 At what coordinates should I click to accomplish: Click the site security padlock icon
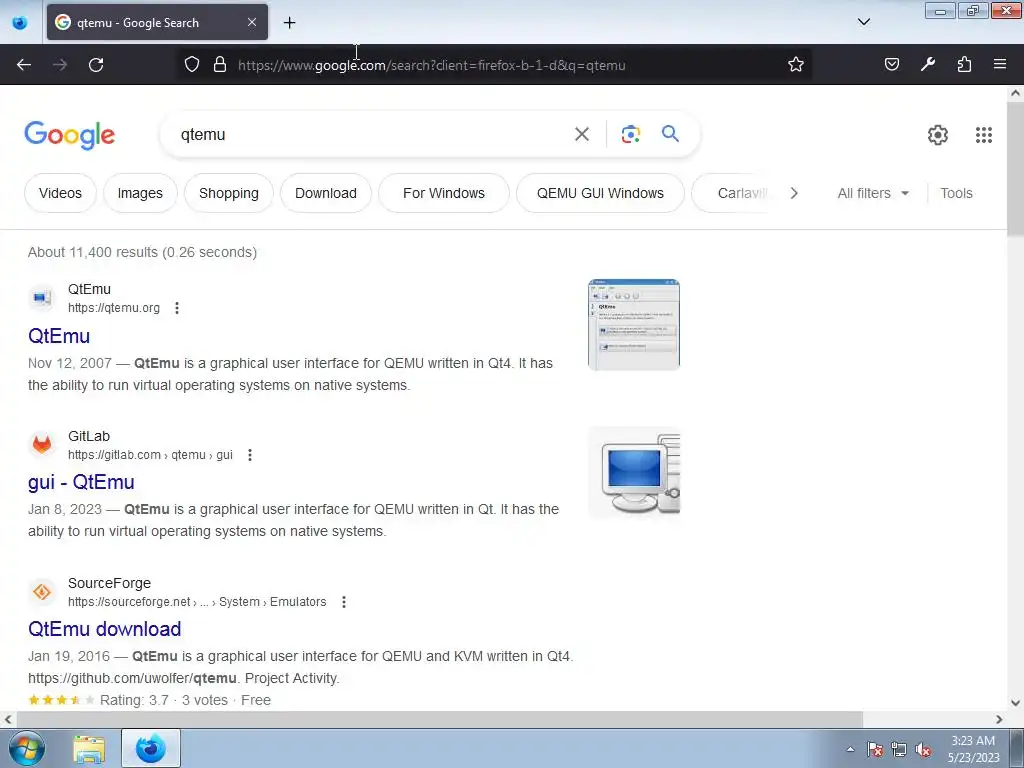click(x=220, y=65)
